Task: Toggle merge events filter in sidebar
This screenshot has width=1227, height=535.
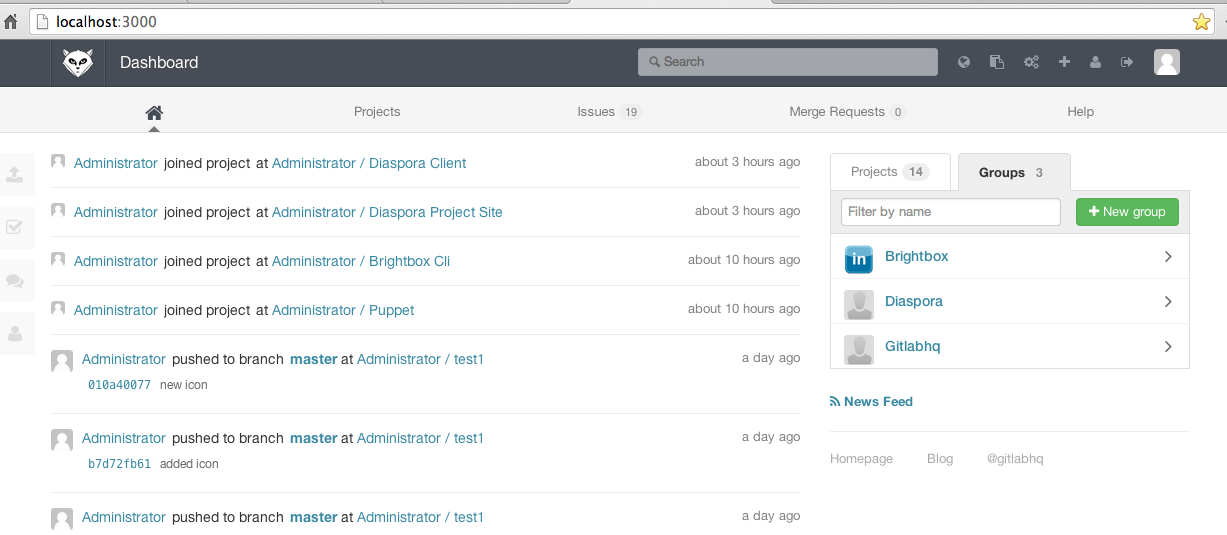Action: click(15, 227)
